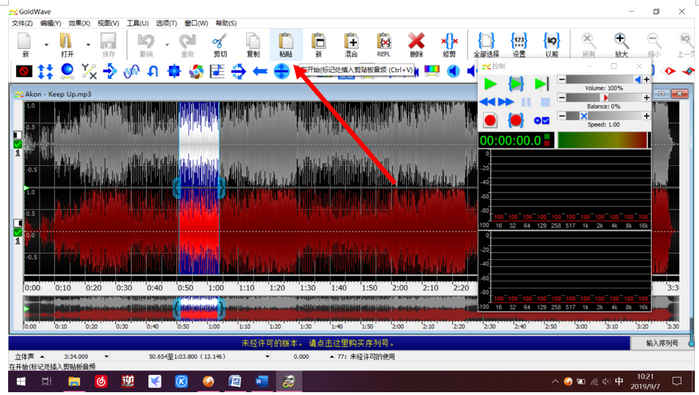This screenshot has width=699, height=395.
Task: Toggle the lower channel white square box
Action: pyautogui.click(x=18, y=223)
